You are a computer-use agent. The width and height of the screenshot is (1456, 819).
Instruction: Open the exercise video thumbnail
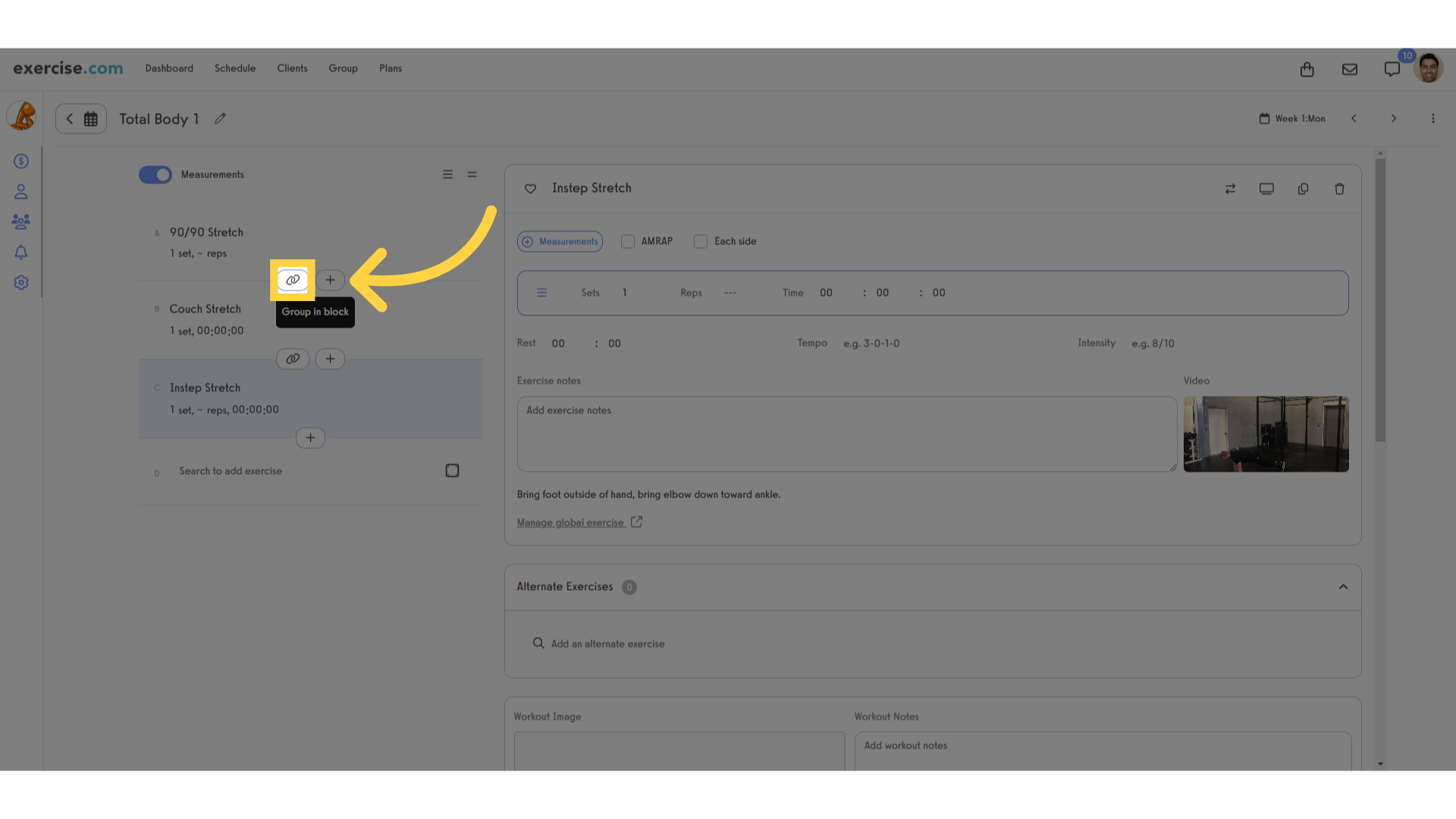(x=1266, y=434)
